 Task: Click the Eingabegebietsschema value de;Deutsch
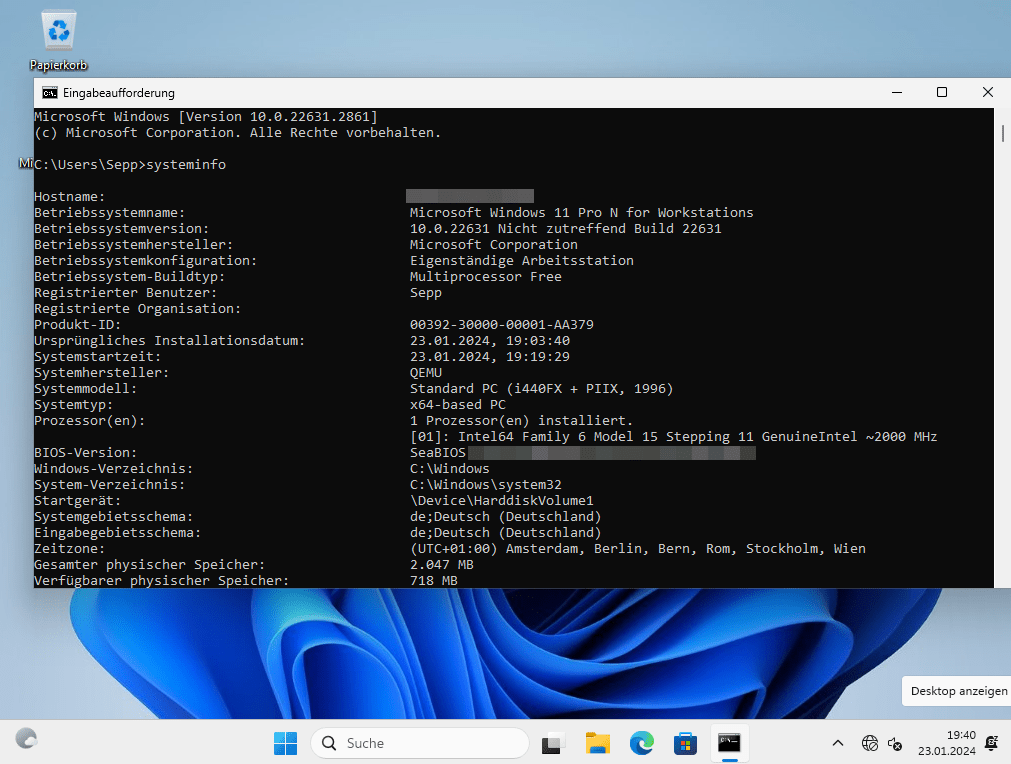(x=506, y=533)
